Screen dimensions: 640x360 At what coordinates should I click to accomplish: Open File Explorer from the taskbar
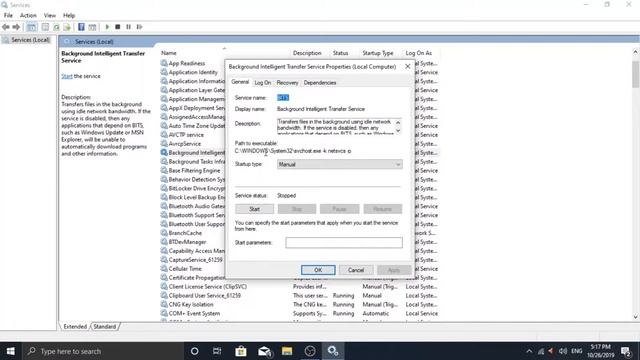click(x=287, y=351)
